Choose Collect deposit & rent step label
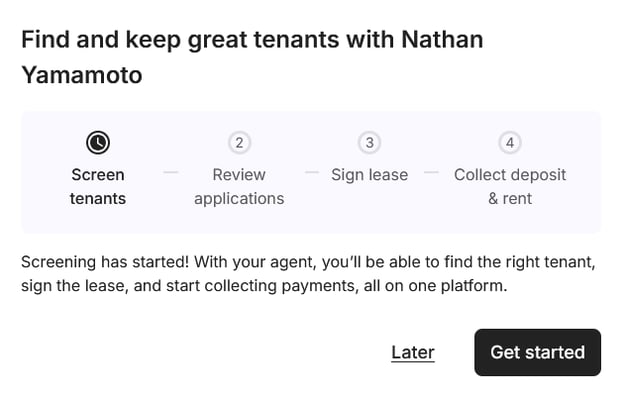Image resolution: width=623 pixels, height=400 pixels. [x=510, y=187]
